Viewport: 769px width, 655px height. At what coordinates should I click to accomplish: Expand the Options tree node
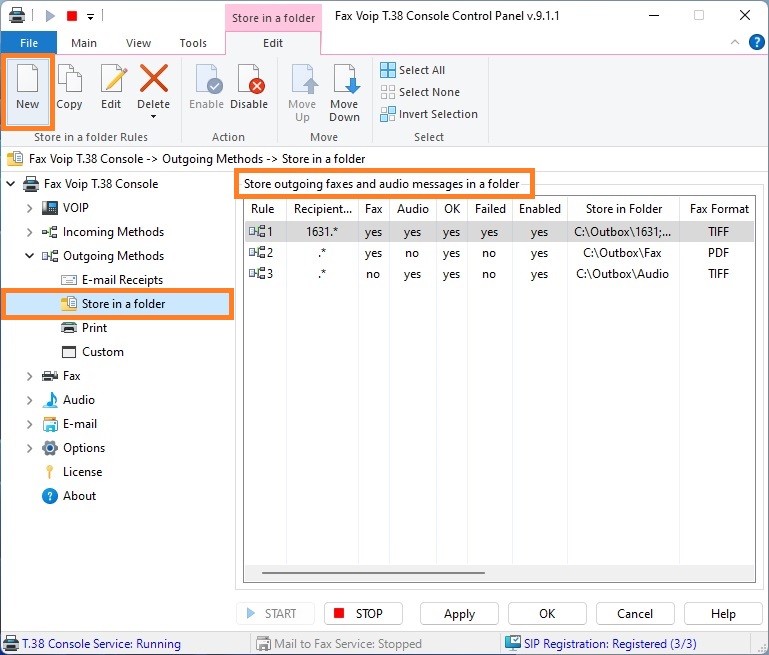pyautogui.click(x=29, y=448)
